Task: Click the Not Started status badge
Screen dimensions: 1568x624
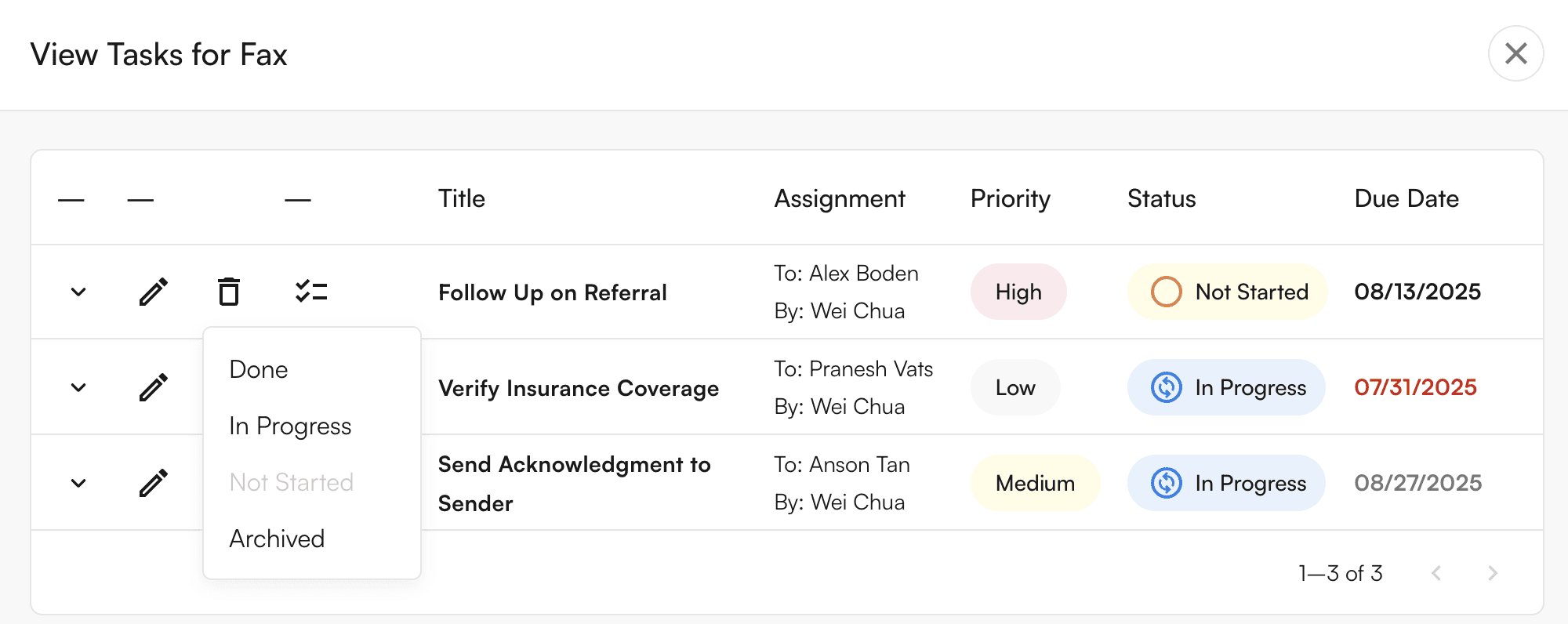Action: [1227, 292]
